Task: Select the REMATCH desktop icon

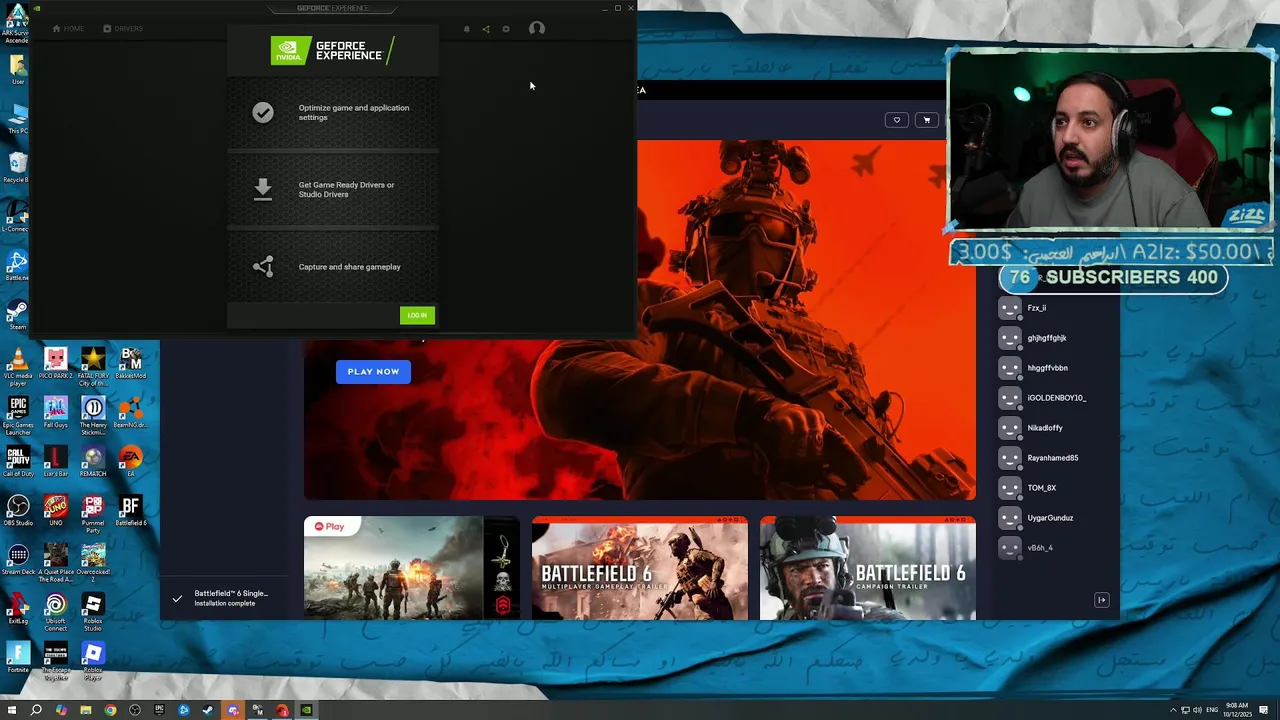Action: click(93, 462)
